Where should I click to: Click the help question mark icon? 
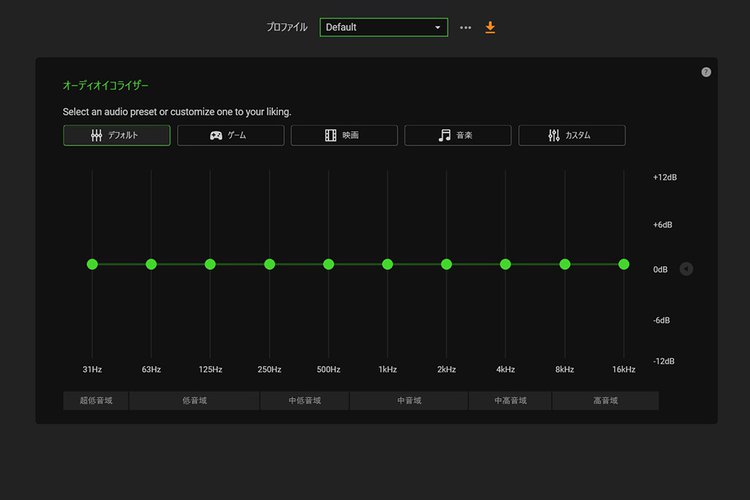(x=706, y=72)
